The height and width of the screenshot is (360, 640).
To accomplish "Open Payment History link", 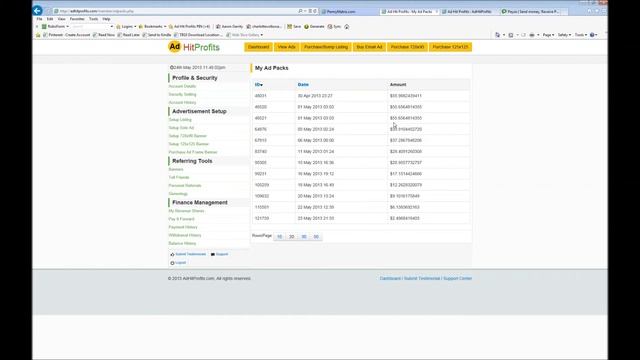I will click(x=183, y=227).
